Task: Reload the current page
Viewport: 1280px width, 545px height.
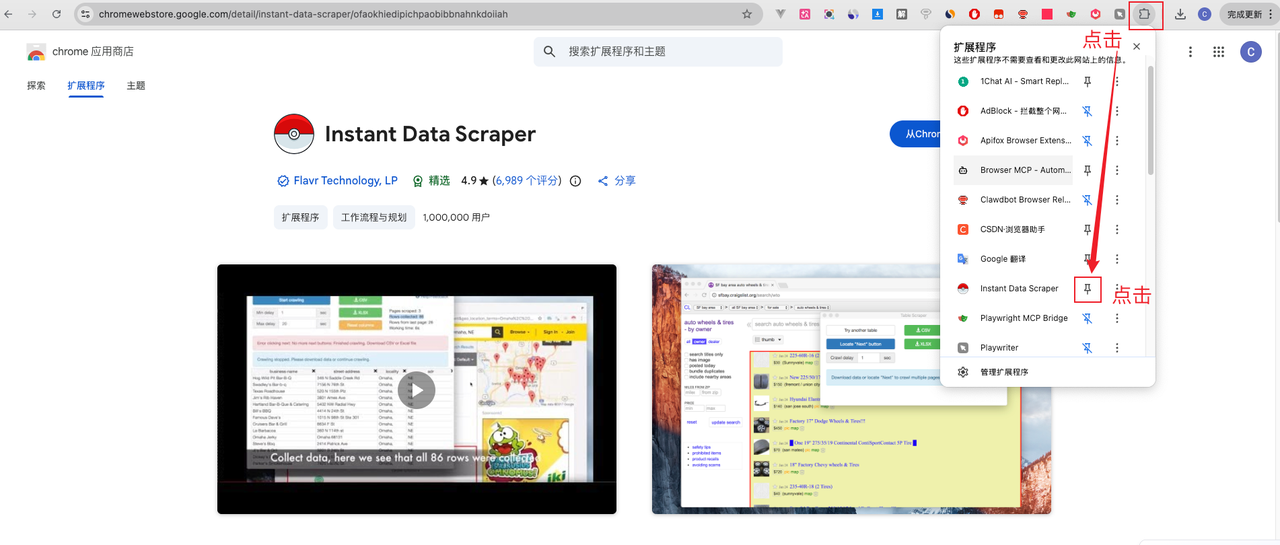Action: pyautogui.click(x=56, y=14)
